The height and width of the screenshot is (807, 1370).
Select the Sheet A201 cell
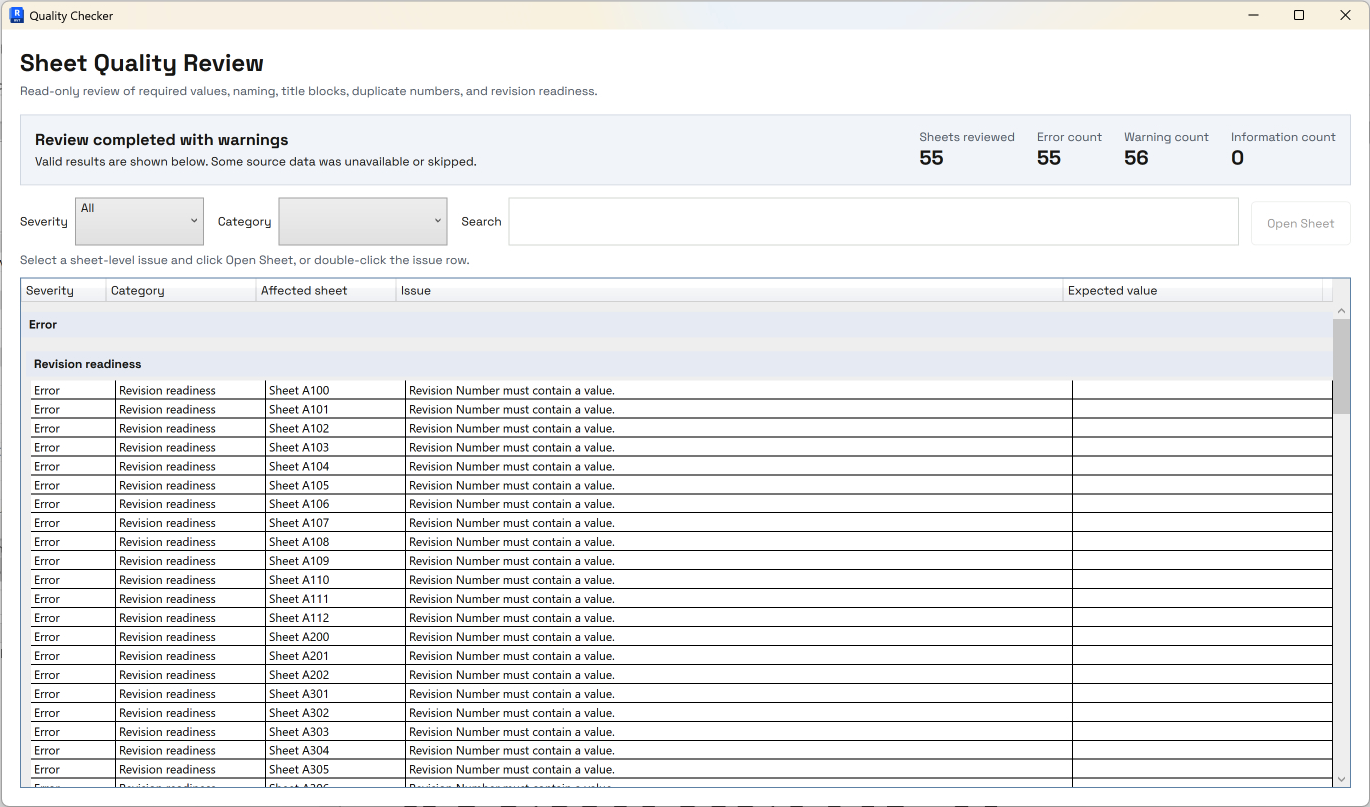click(335, 656)
